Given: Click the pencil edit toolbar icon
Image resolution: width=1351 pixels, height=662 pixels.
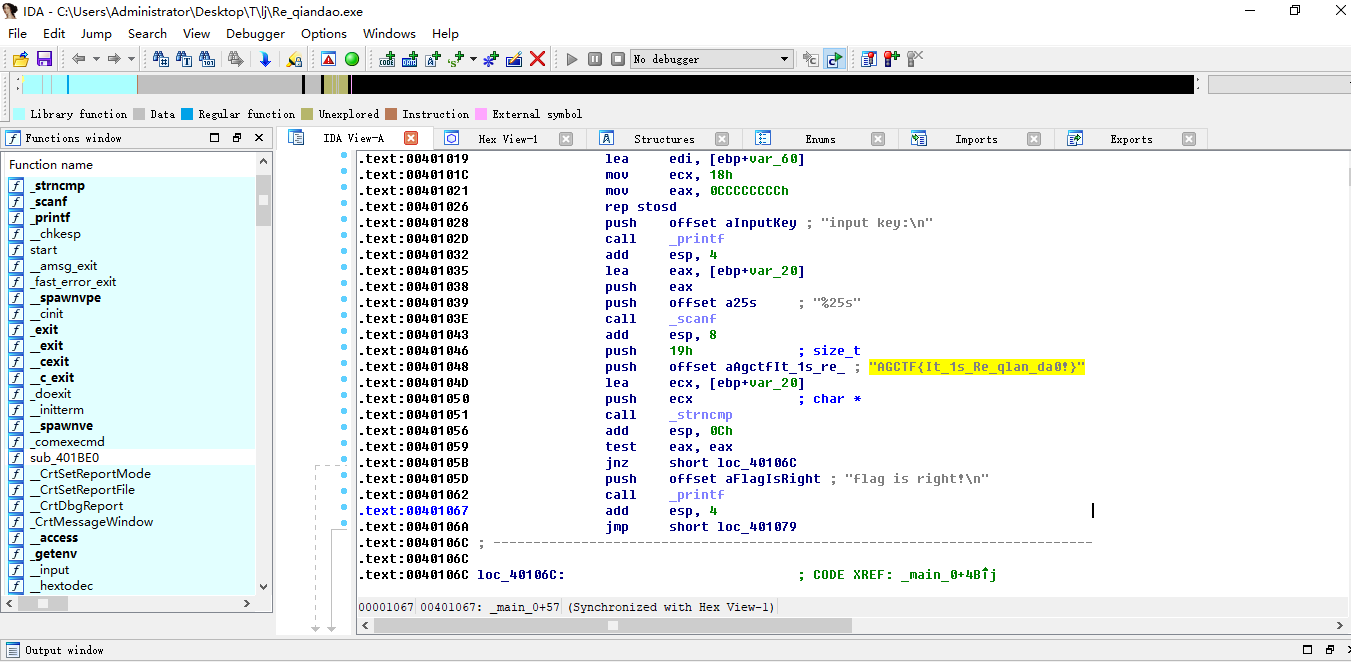Looking at the screenshot, I should (x=513, y=59).
